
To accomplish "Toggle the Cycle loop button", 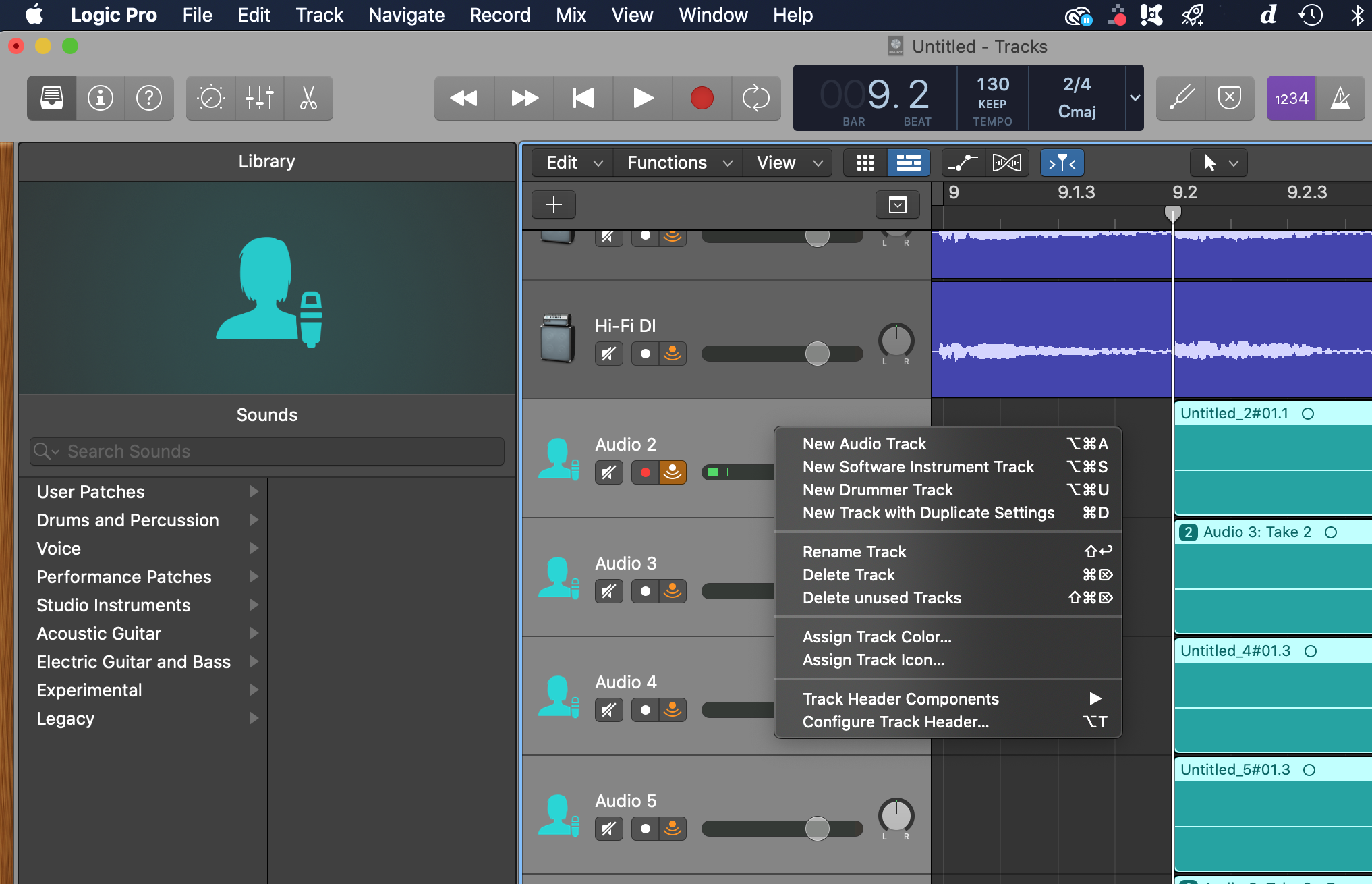I will [x=755, y=99].
